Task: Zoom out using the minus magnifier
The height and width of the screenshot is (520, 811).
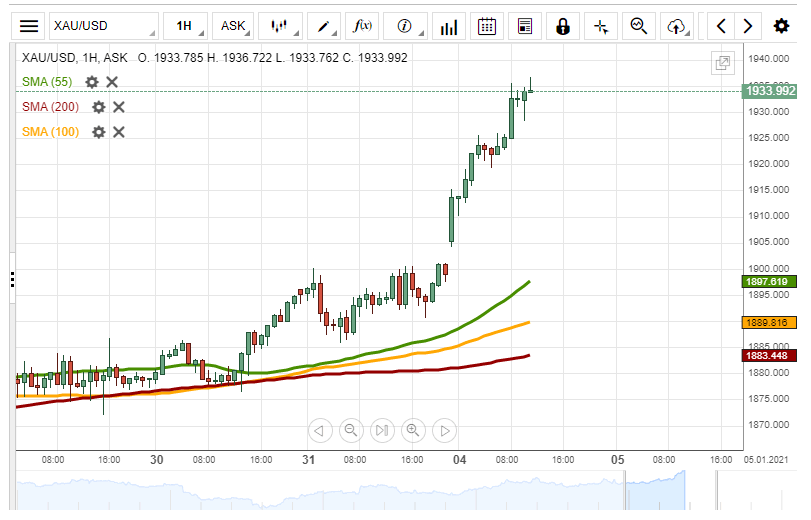Action: [x=351, y=431]
